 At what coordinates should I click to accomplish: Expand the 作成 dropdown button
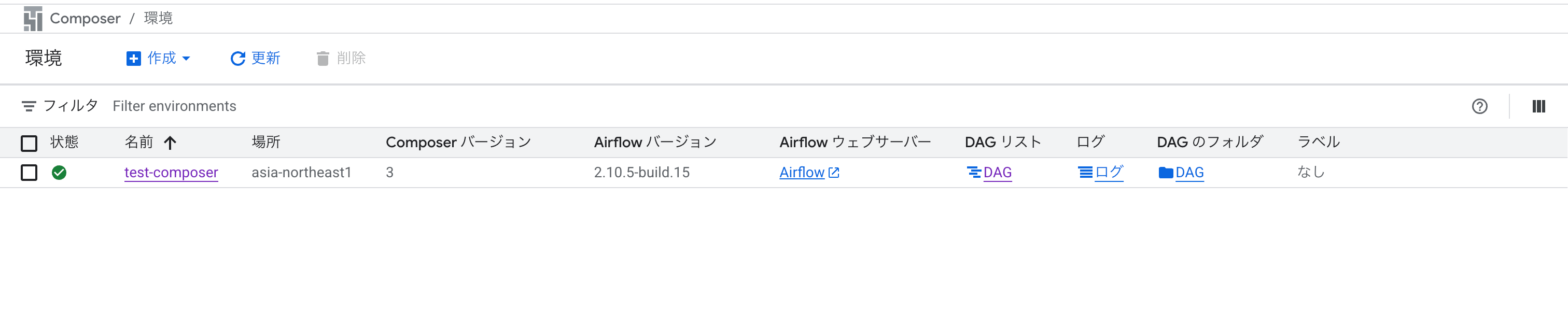pyautogui.click(x=158, y=59)
